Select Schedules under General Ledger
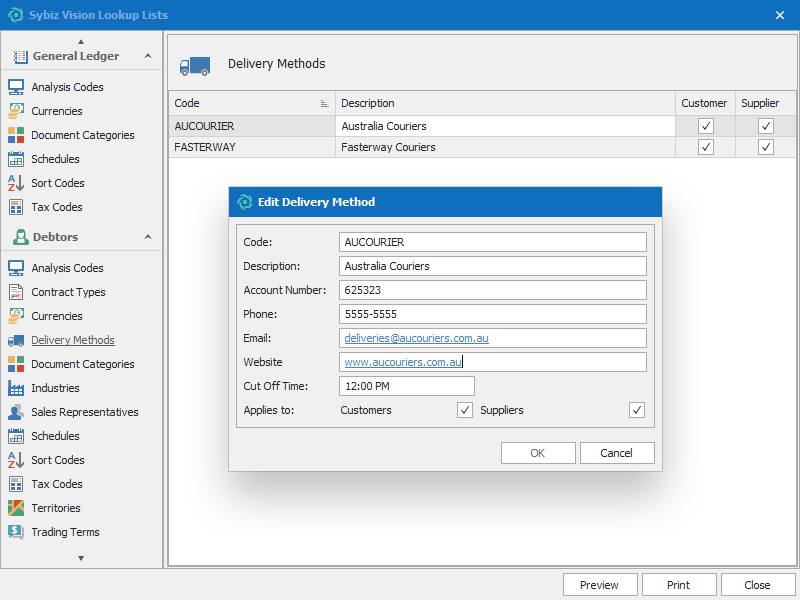800x600 pixels. (x=55, y=159)
